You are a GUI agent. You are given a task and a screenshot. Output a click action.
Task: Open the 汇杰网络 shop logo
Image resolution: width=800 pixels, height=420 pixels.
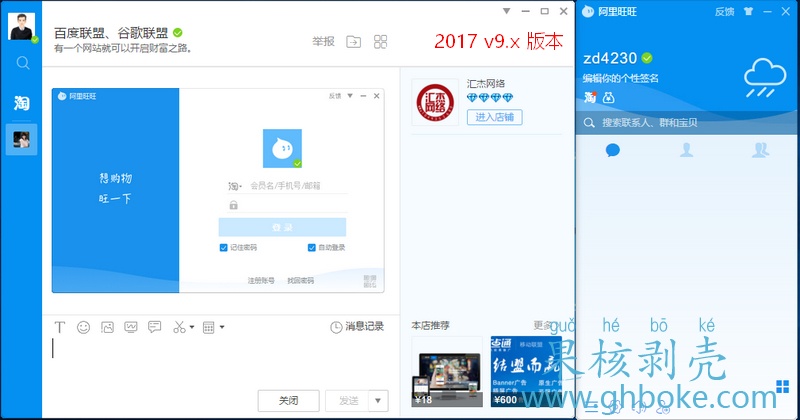435,103
